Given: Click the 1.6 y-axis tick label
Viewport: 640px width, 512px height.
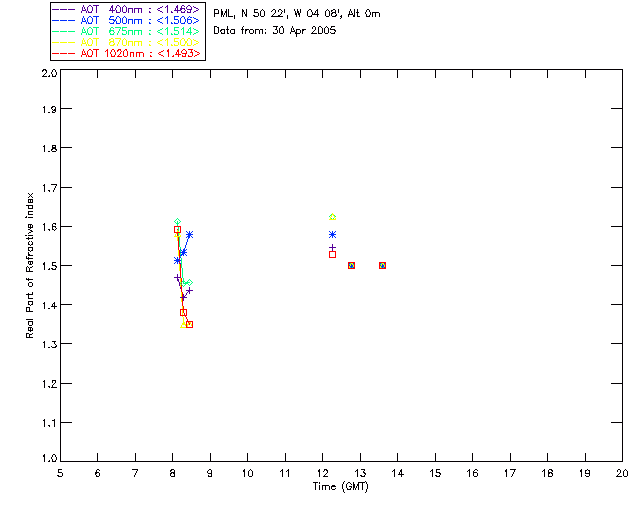Looking at the screenshot, I should click(49, 227).
